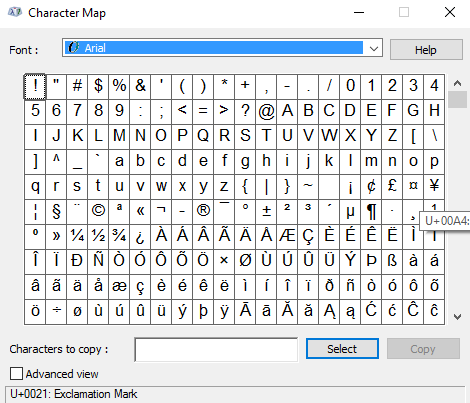The width and height of the screenshot is (470, 403).
Task: Select the capital Ĉ with circumflex
Action: click(413, 312)
